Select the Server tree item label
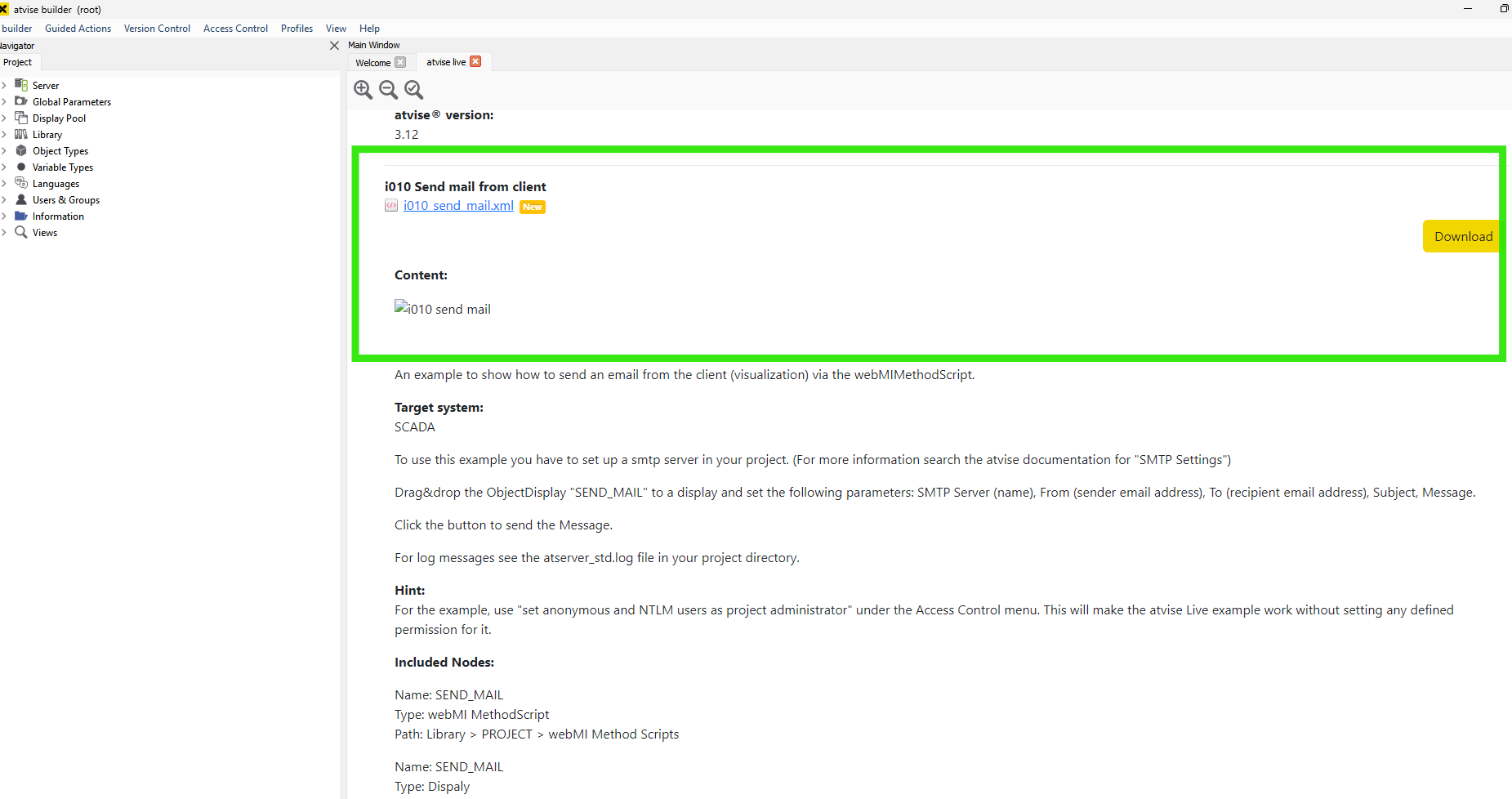This screenshot has height=799, width=1512. [46, 86]
